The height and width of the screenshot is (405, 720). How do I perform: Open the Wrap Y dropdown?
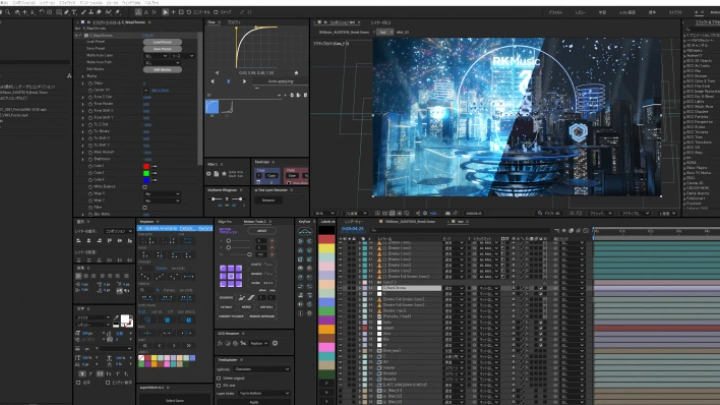(162, 201)
